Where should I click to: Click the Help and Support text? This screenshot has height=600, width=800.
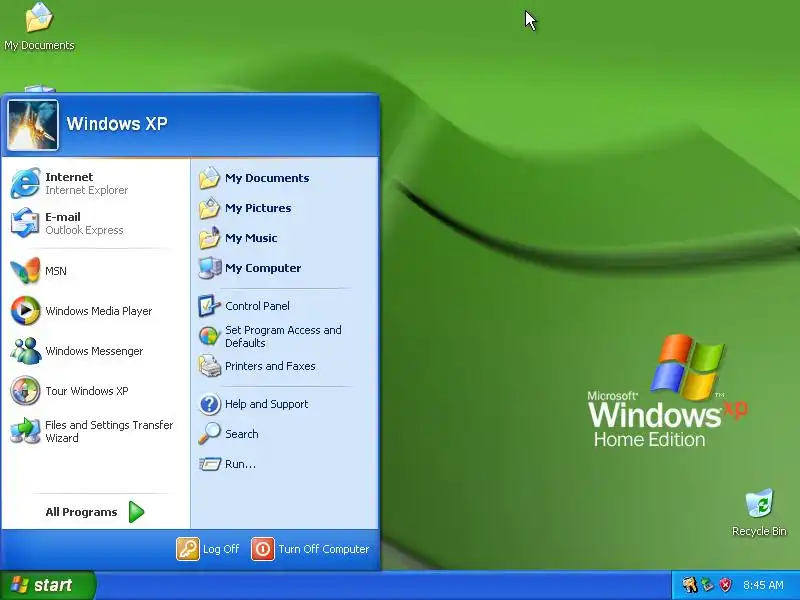[266, 404]
